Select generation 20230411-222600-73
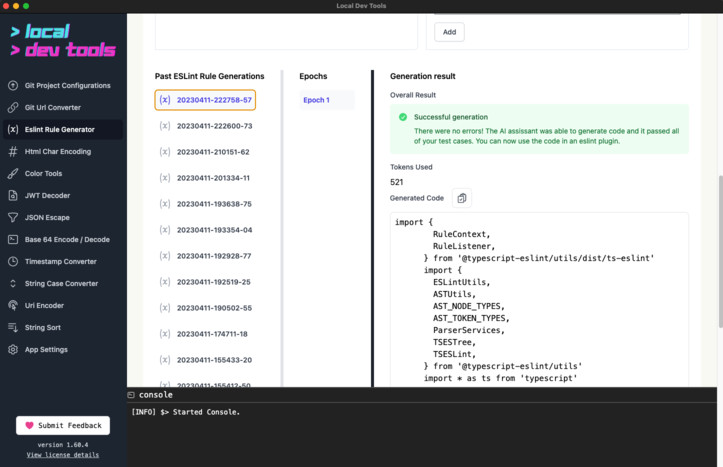This screenshot has width=723, height=467. coord(205,126)
